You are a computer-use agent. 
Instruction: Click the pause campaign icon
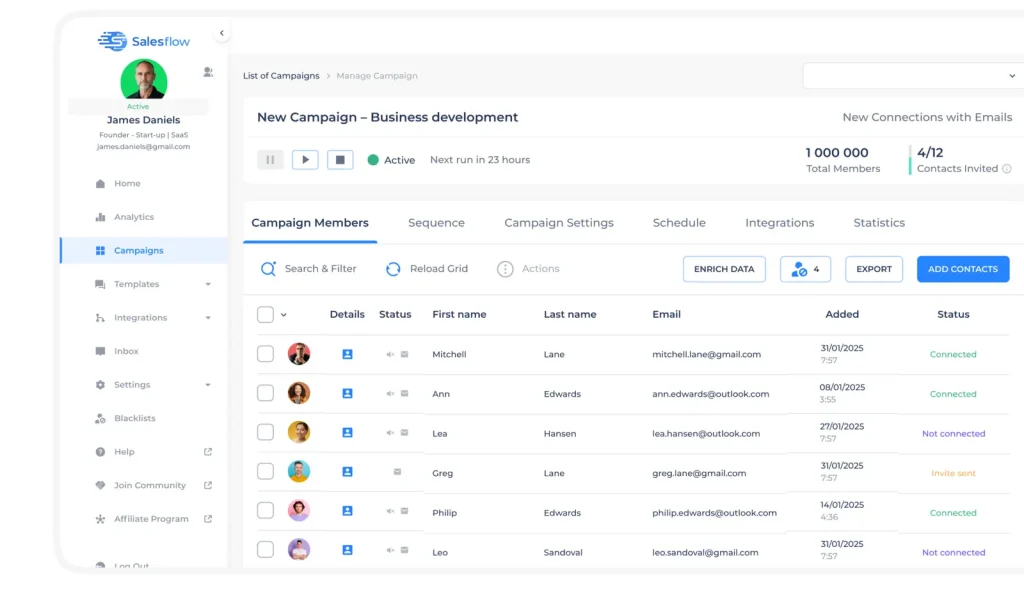pos(270,160)
